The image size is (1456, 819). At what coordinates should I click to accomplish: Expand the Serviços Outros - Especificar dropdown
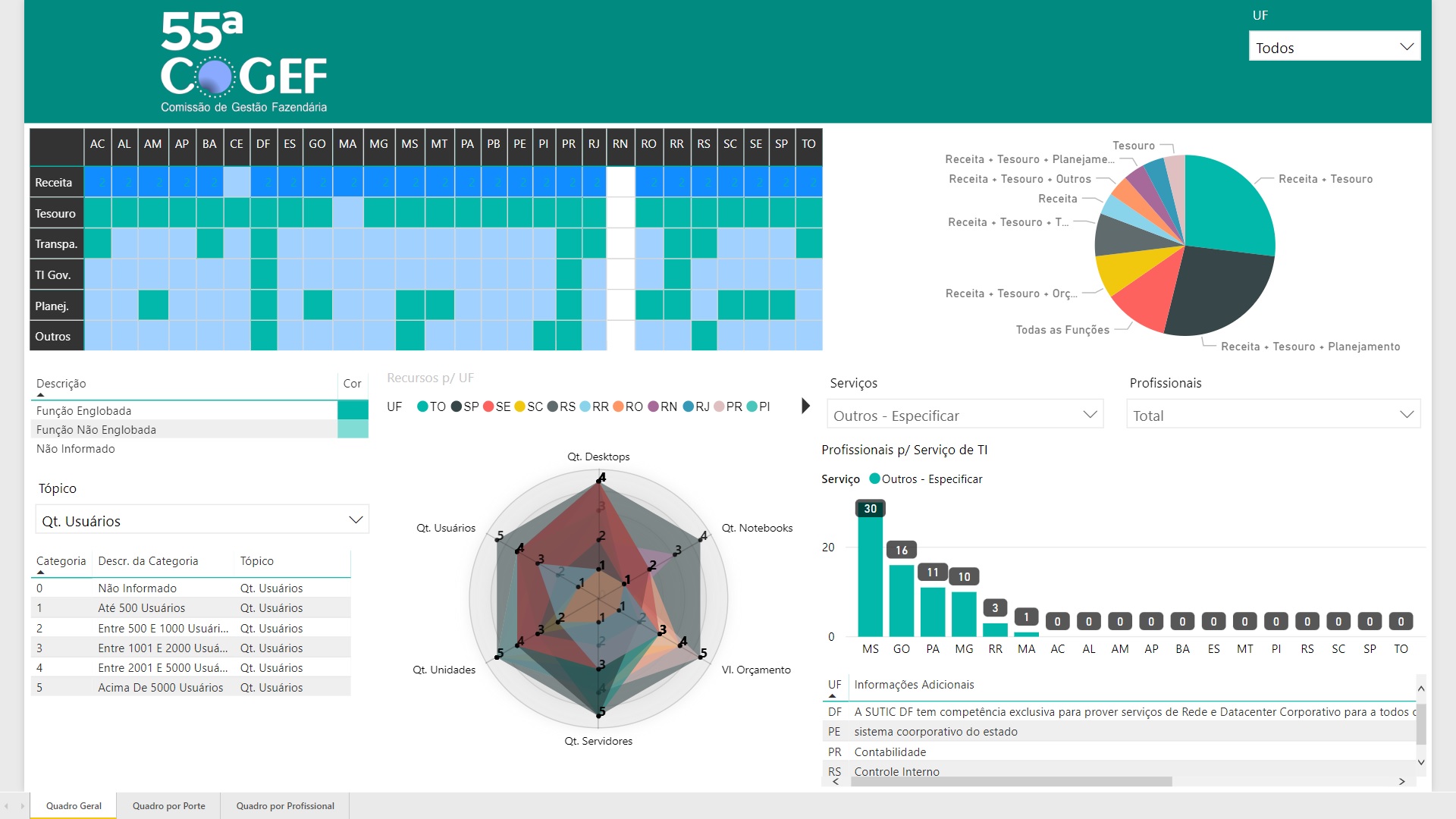[965, 416]
